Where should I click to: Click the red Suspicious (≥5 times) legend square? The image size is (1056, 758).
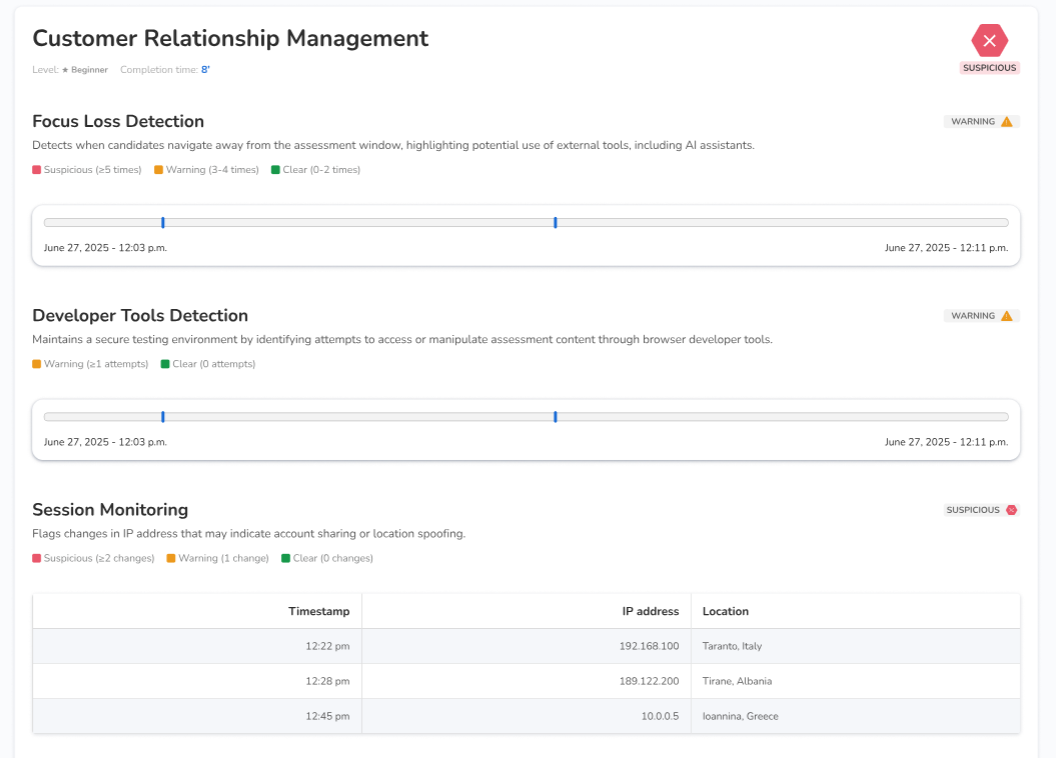[36, 170]
